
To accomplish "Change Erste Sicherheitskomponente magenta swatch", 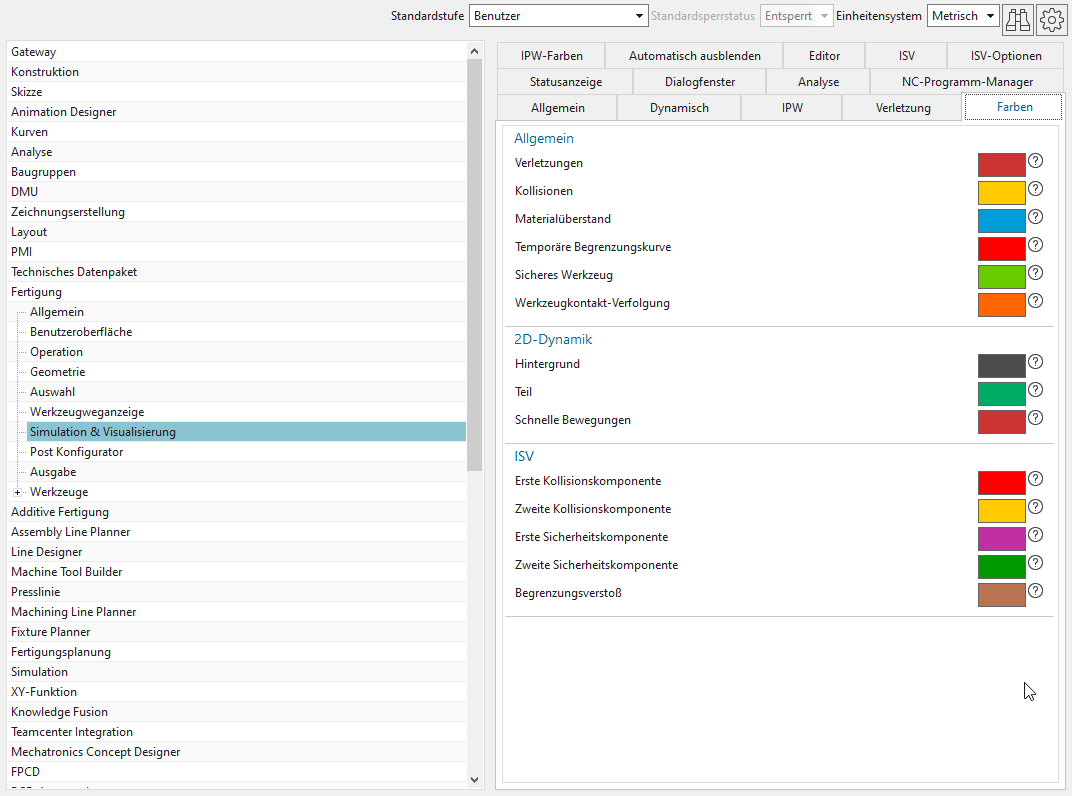I will [1002, 539].
